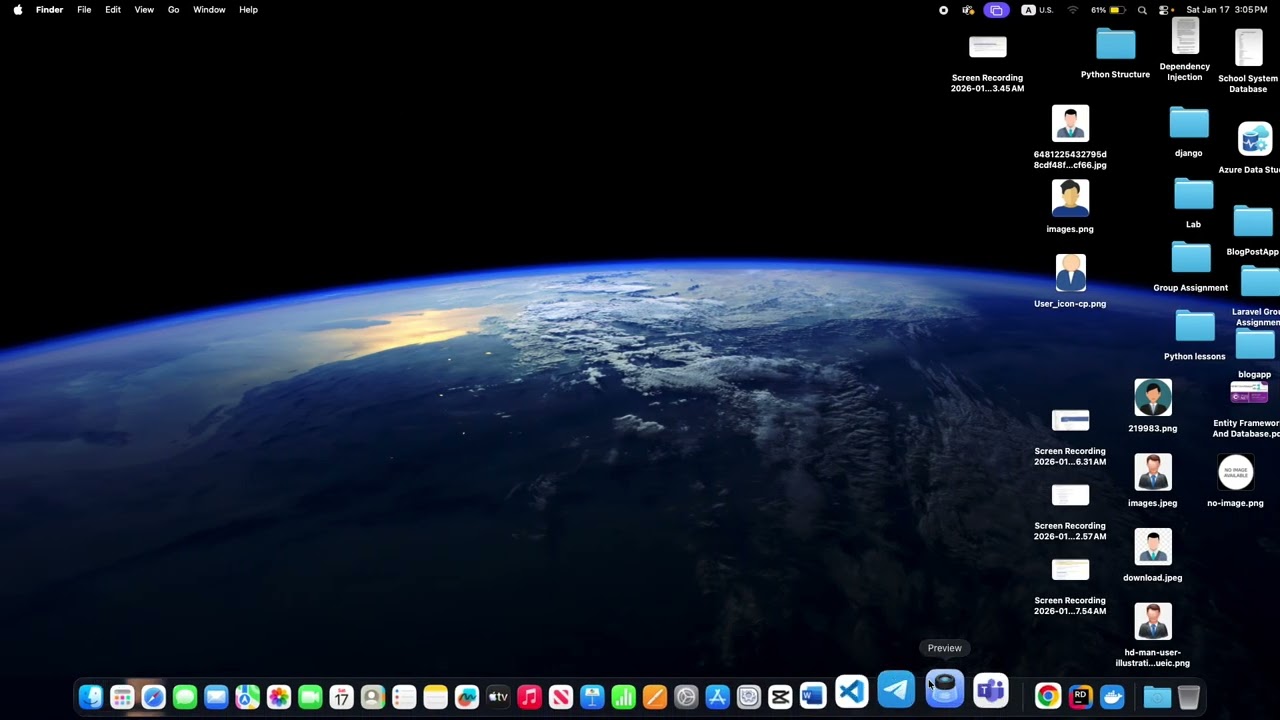Open Control Center in menu bar

tap(1165, 10)
